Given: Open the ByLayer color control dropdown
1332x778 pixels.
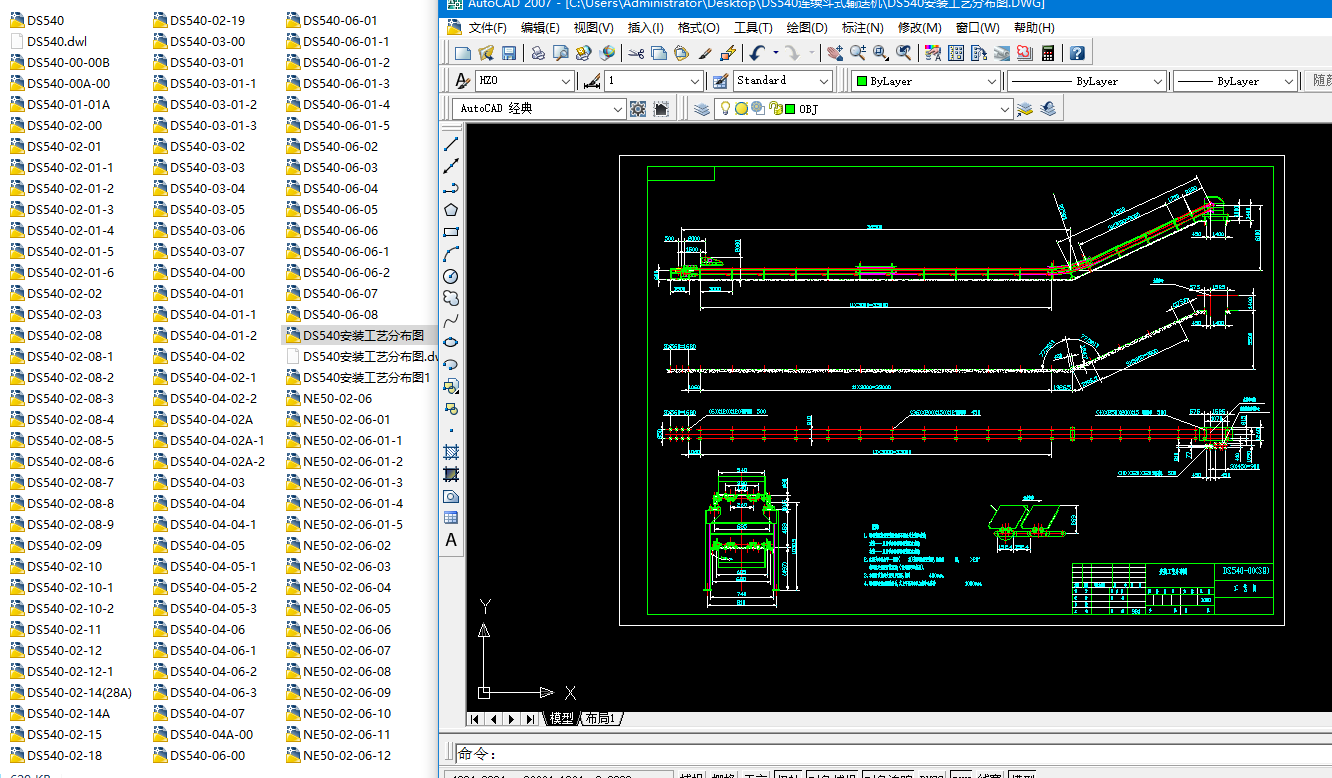Looking at the screenshot, I should coord(992,81).
